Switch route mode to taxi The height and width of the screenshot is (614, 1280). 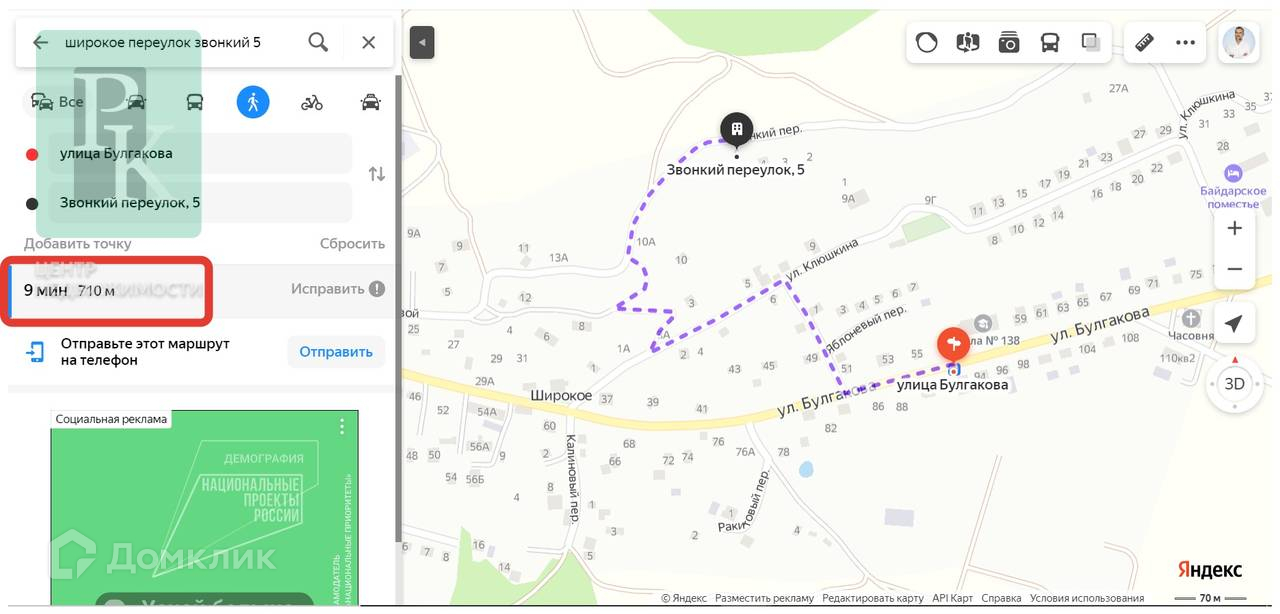pyautogui.click(x=371, y=102)
